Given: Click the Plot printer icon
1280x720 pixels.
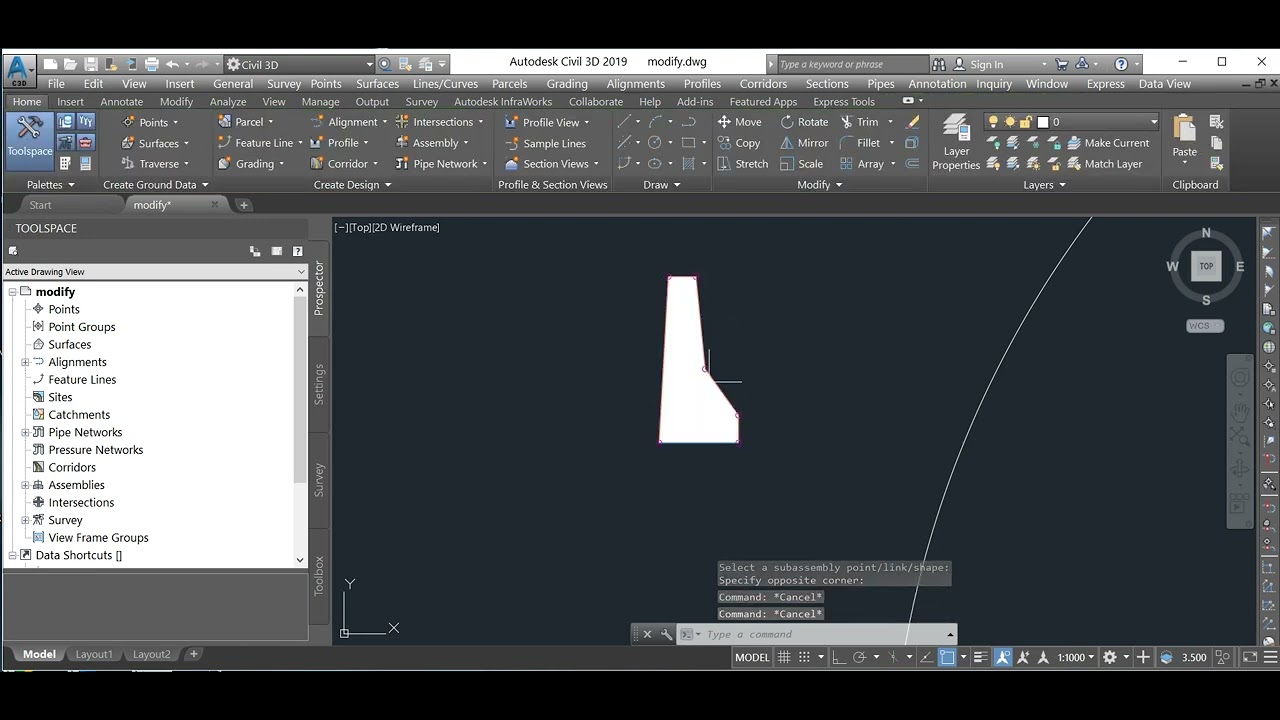Looking at the screenshot, I should pyautogui.click(x=151, y=64).
